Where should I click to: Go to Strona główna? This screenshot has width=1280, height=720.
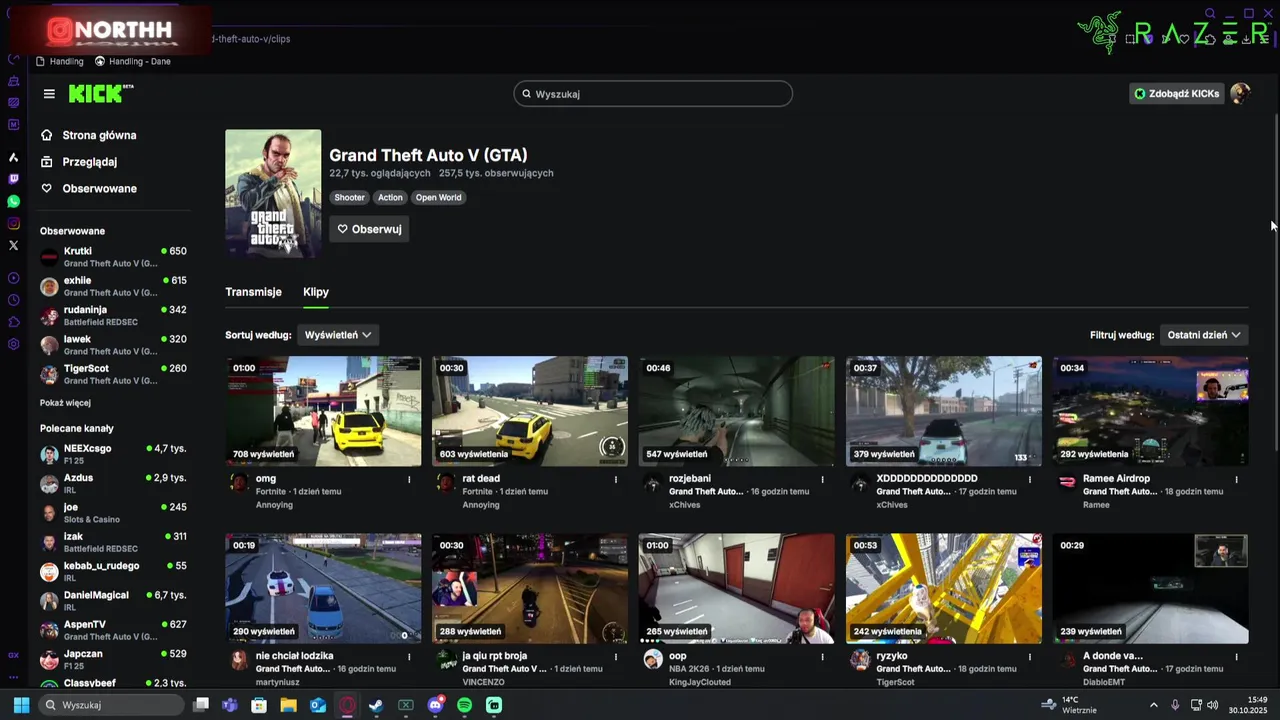tap(99, 135)
